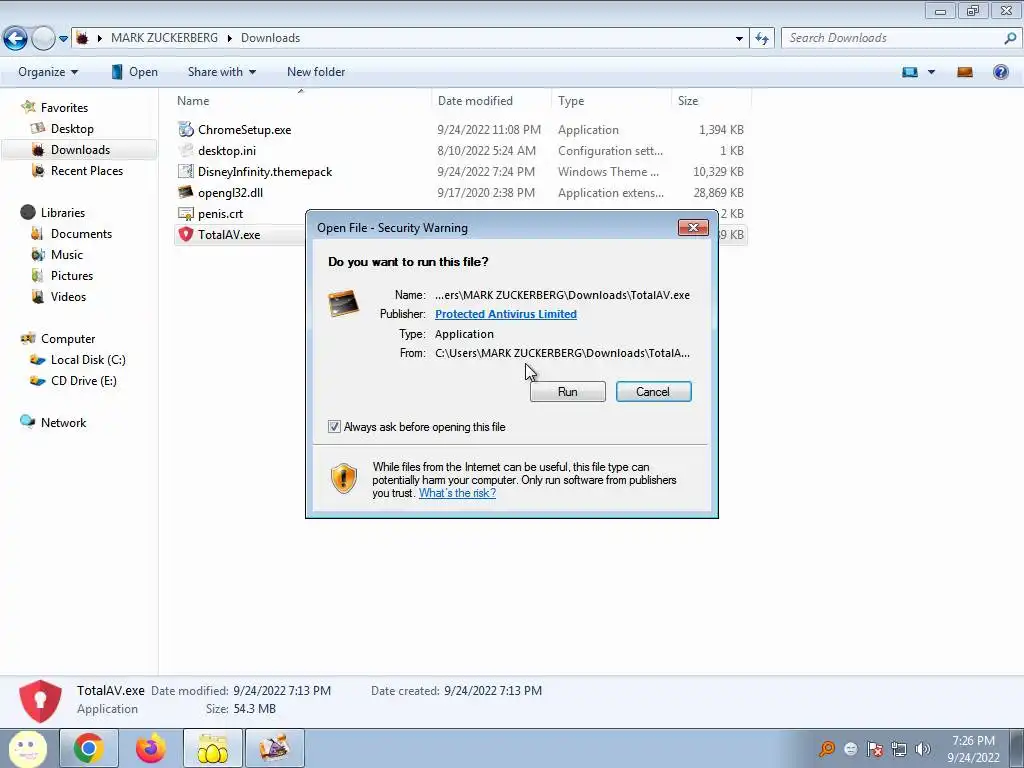Viewport: 1024px width, 768px height.
Task: Select the .crt certificate file icon
Action: tap(186, 214)
